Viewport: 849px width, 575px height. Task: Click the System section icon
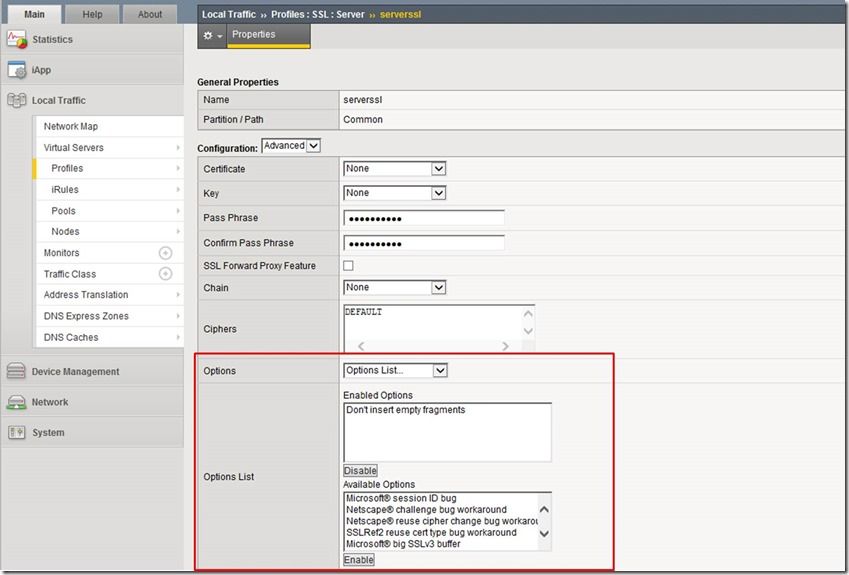click(16, 433)
